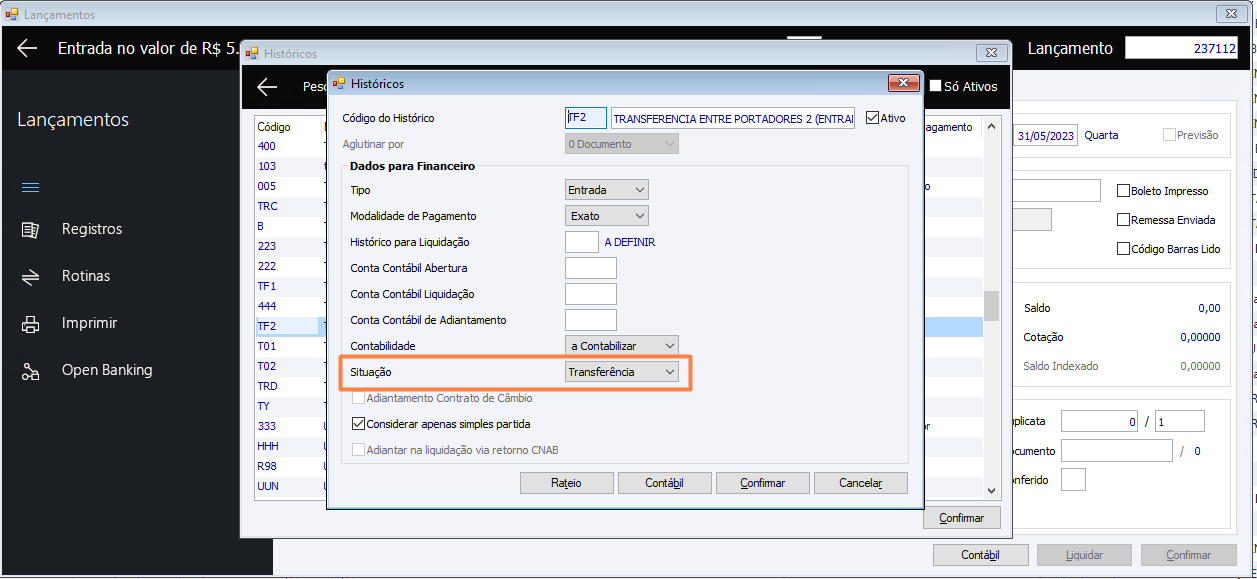The height and width of the screenshot is (579, 1257).
Task: Select code 005 in the list
Action: point(267,186)
